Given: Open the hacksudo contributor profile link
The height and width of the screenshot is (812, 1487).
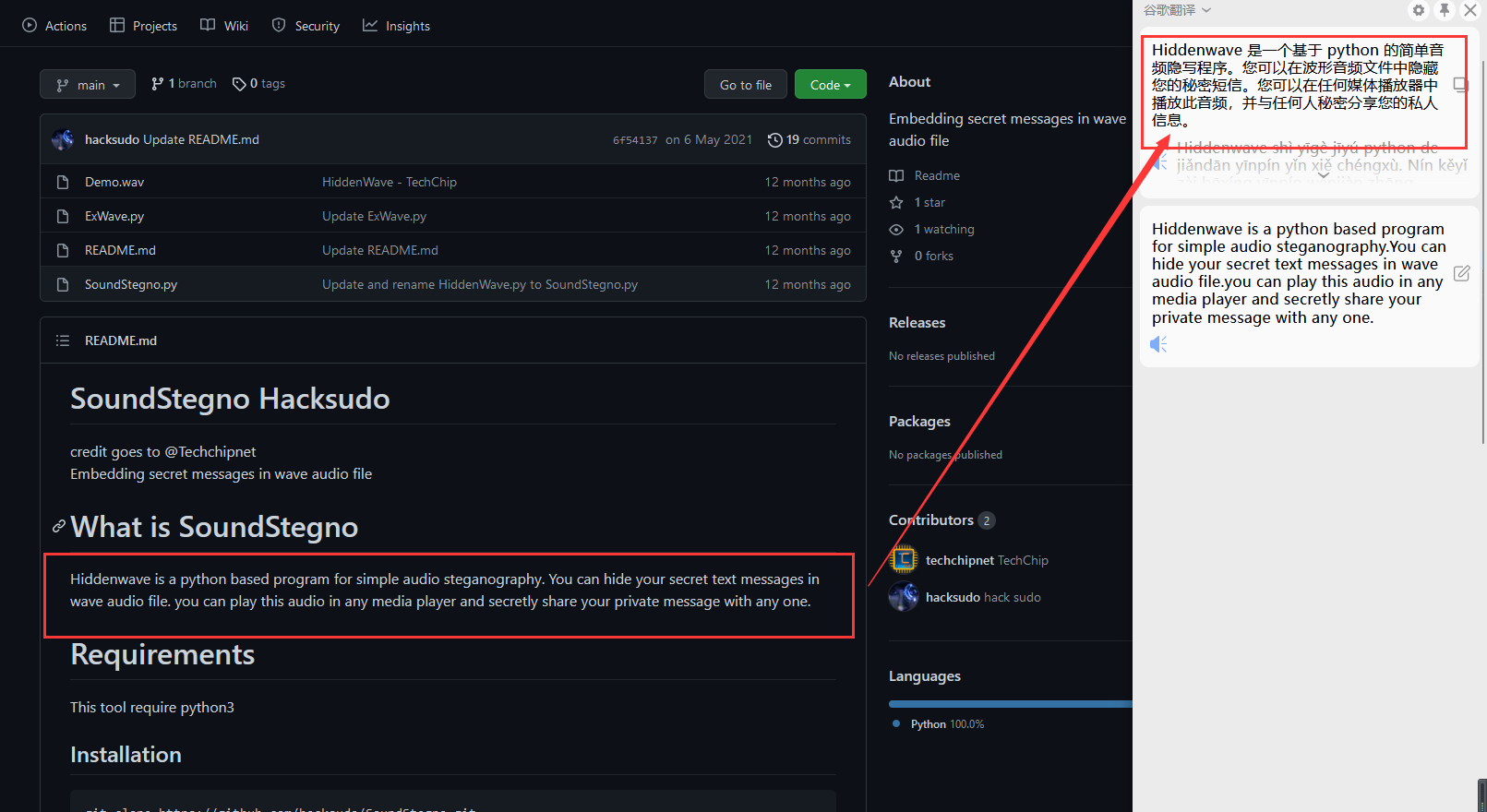Looking at the screenshot, I should (x=983, y=597).
